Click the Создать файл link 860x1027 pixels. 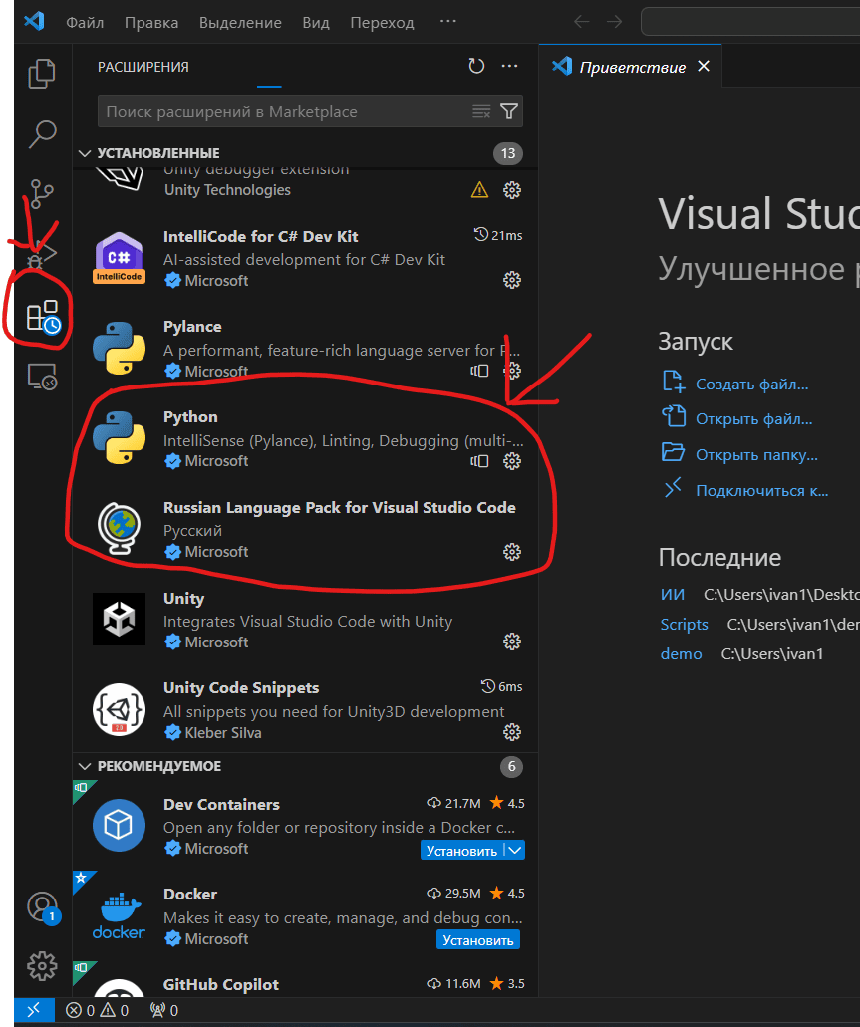pyautogui.click(x=751, y=384)
